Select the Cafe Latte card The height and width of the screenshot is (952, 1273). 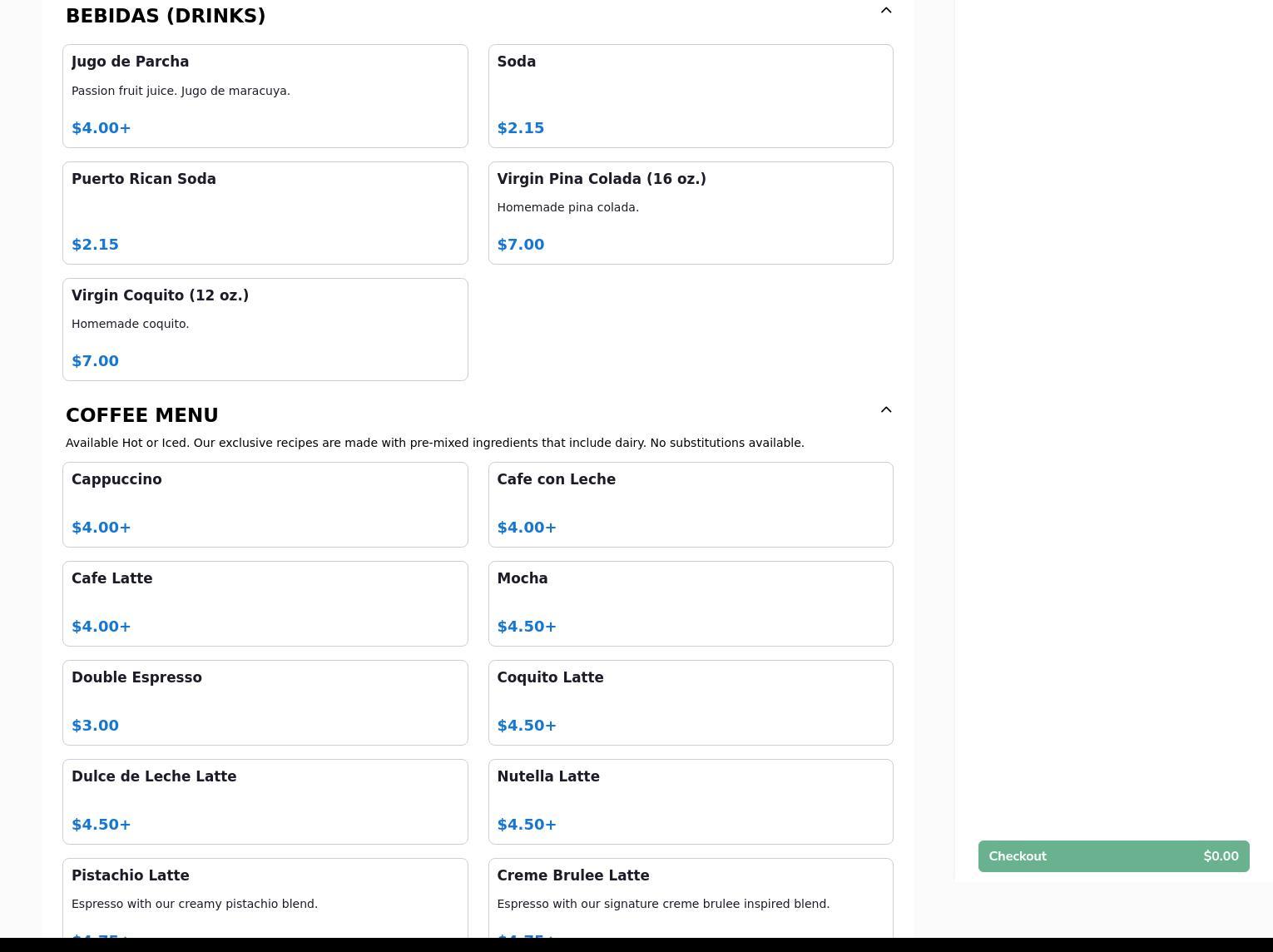tap(265, 603)
